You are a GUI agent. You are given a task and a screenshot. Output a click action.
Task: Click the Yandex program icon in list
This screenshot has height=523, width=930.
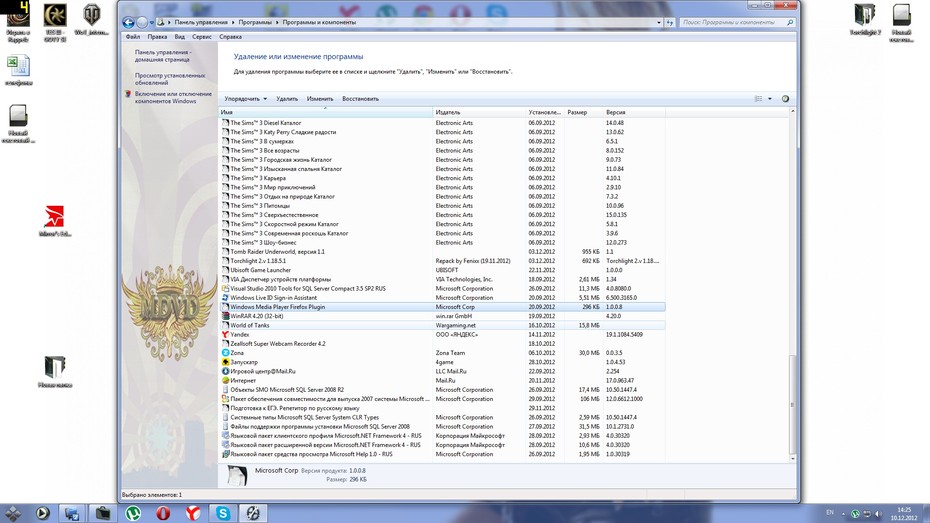coord(225,334)
